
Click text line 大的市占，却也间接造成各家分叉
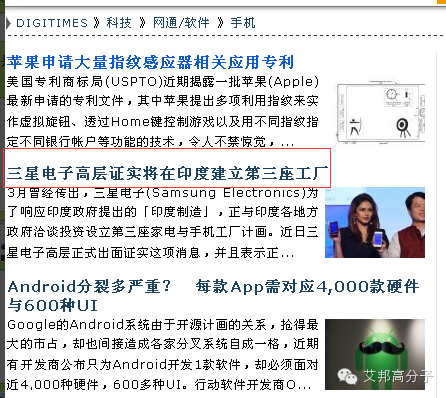163,344
